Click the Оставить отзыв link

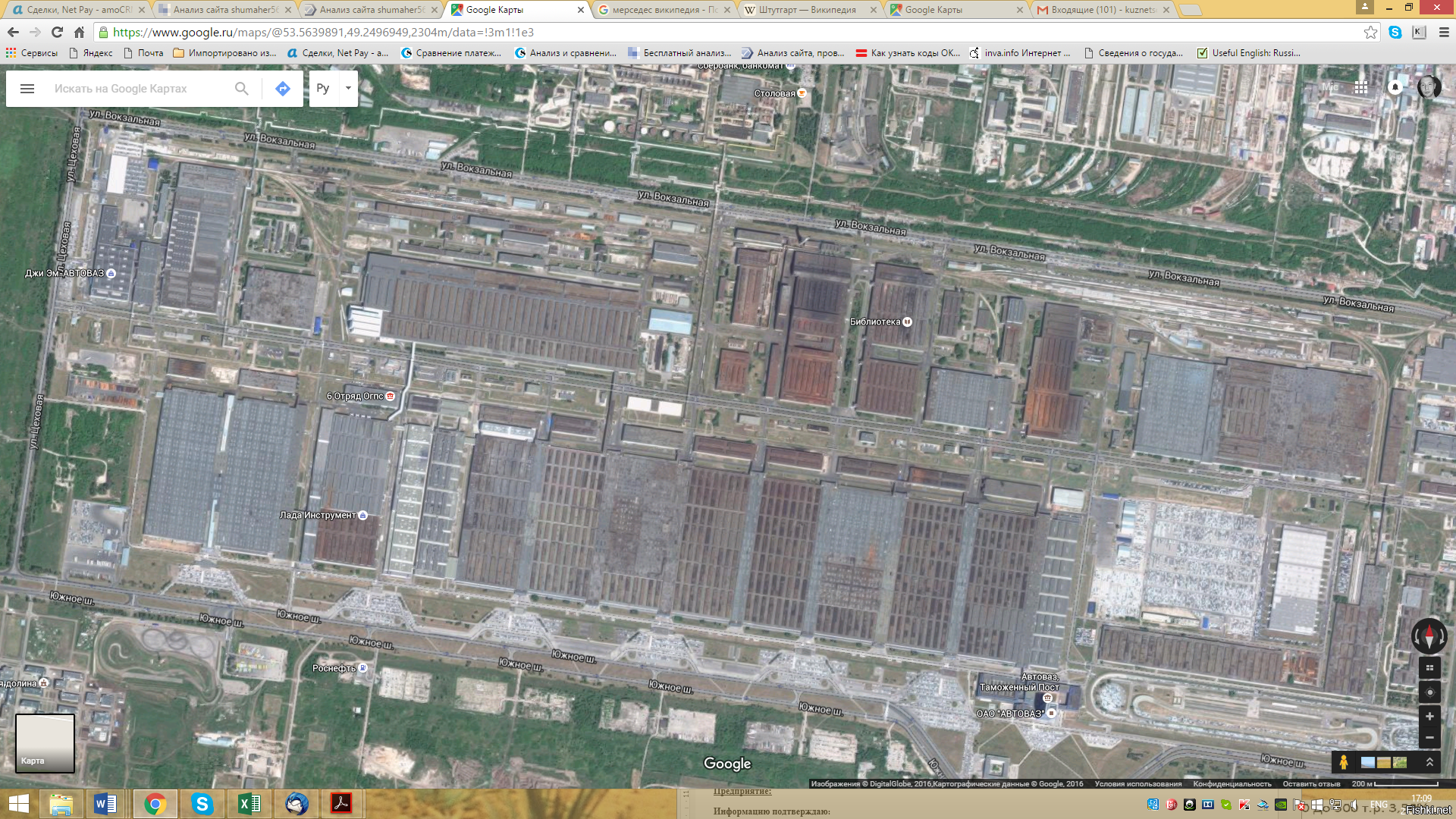click(x=1311, y=784)
